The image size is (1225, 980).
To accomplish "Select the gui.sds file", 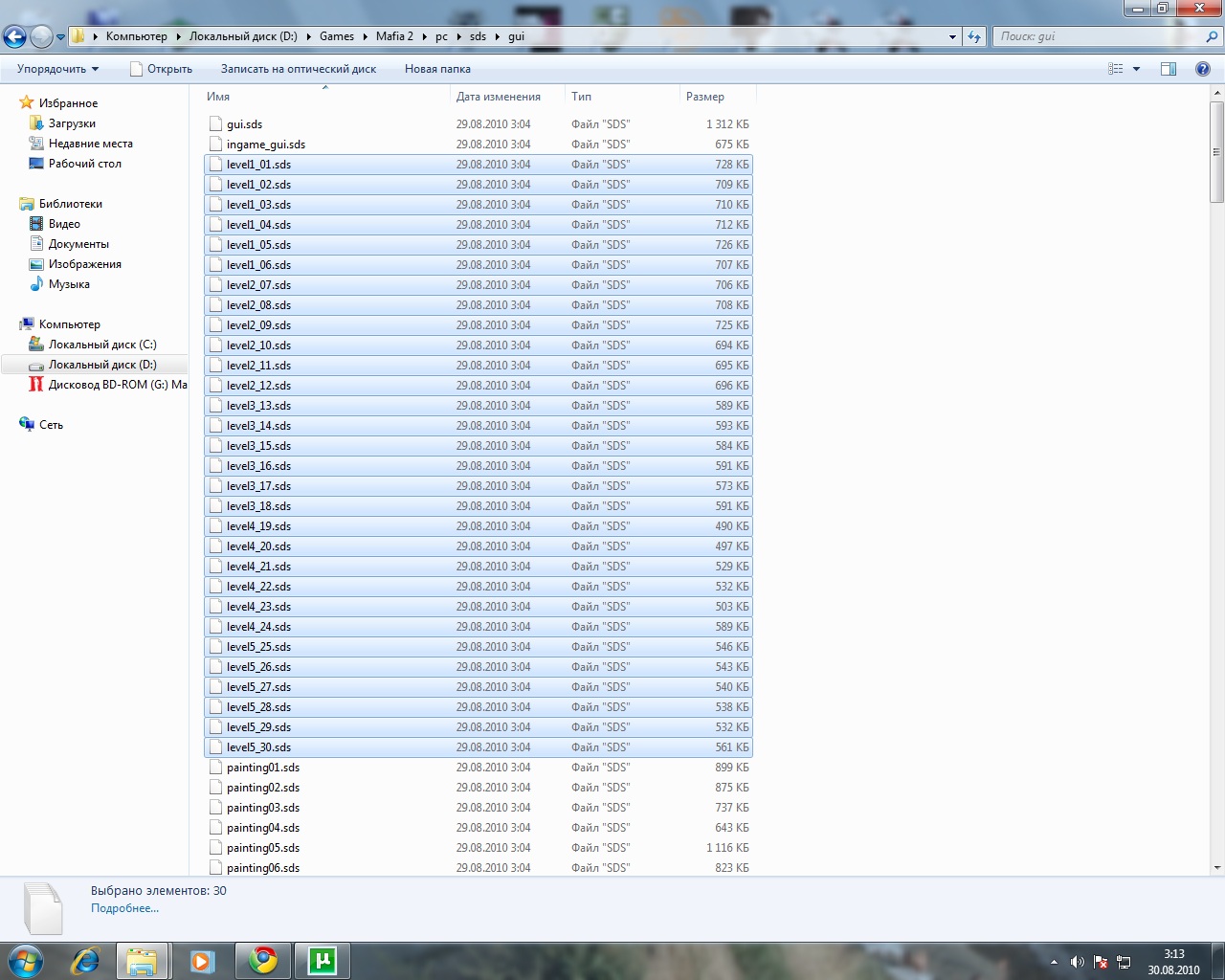I will [x=479, y=124].
